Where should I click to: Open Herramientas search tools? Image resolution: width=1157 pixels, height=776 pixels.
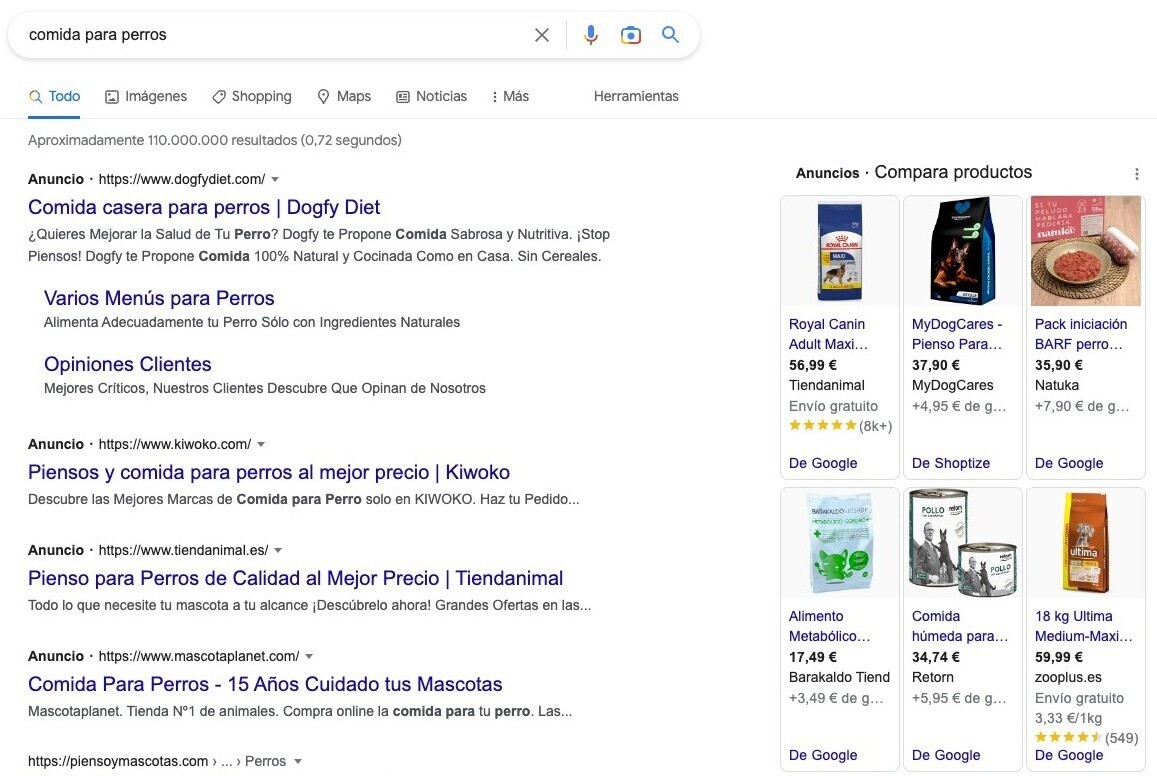[636, 97]
